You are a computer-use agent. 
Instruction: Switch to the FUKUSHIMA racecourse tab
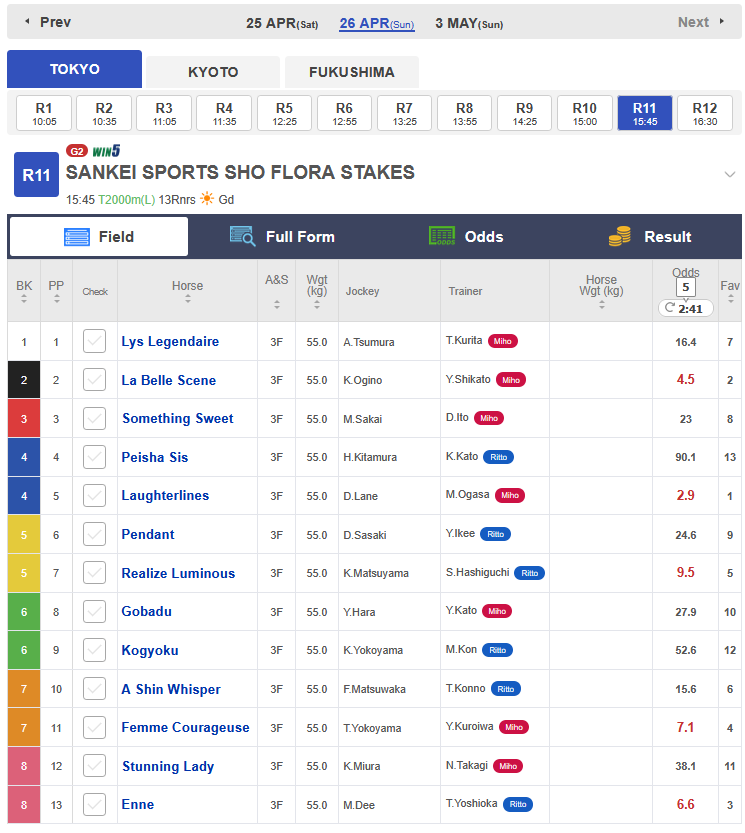pos(352,72)
